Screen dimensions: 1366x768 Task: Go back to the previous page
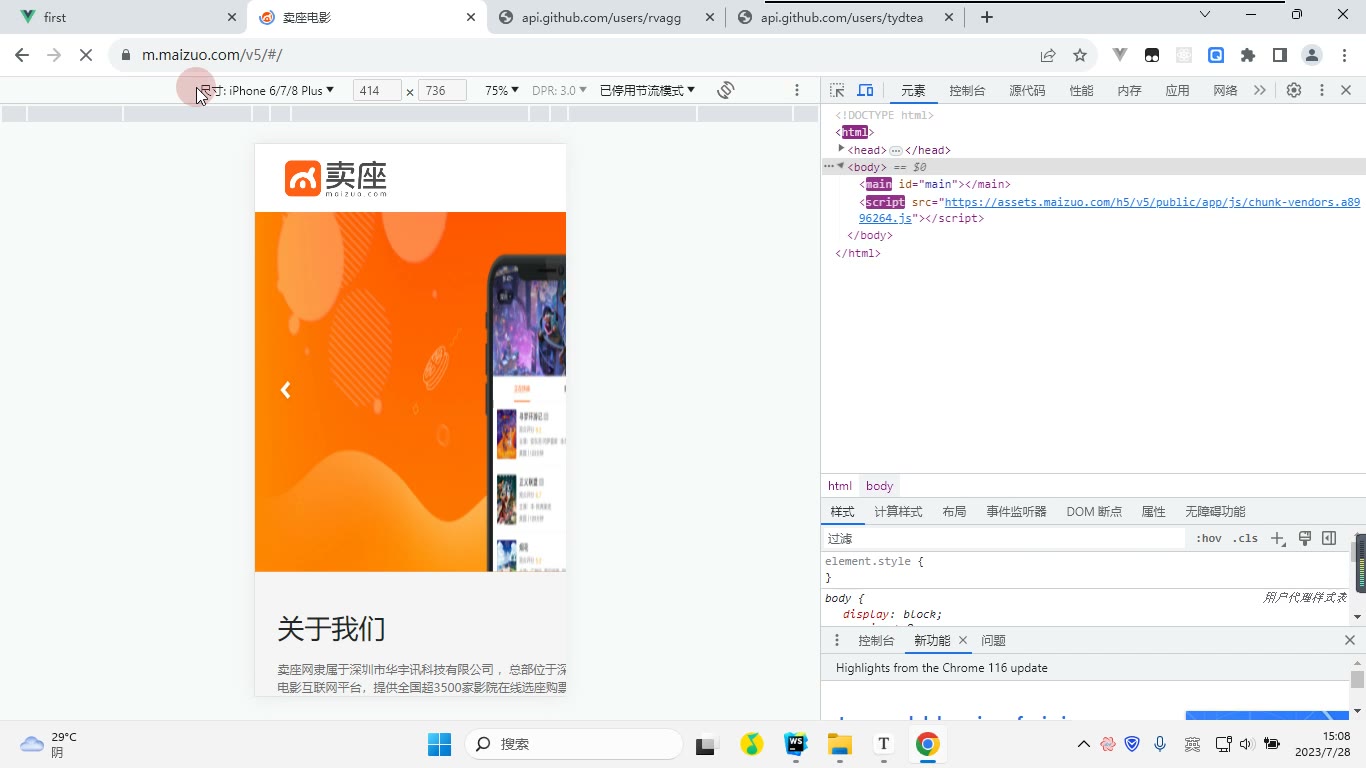click(22, 55)
